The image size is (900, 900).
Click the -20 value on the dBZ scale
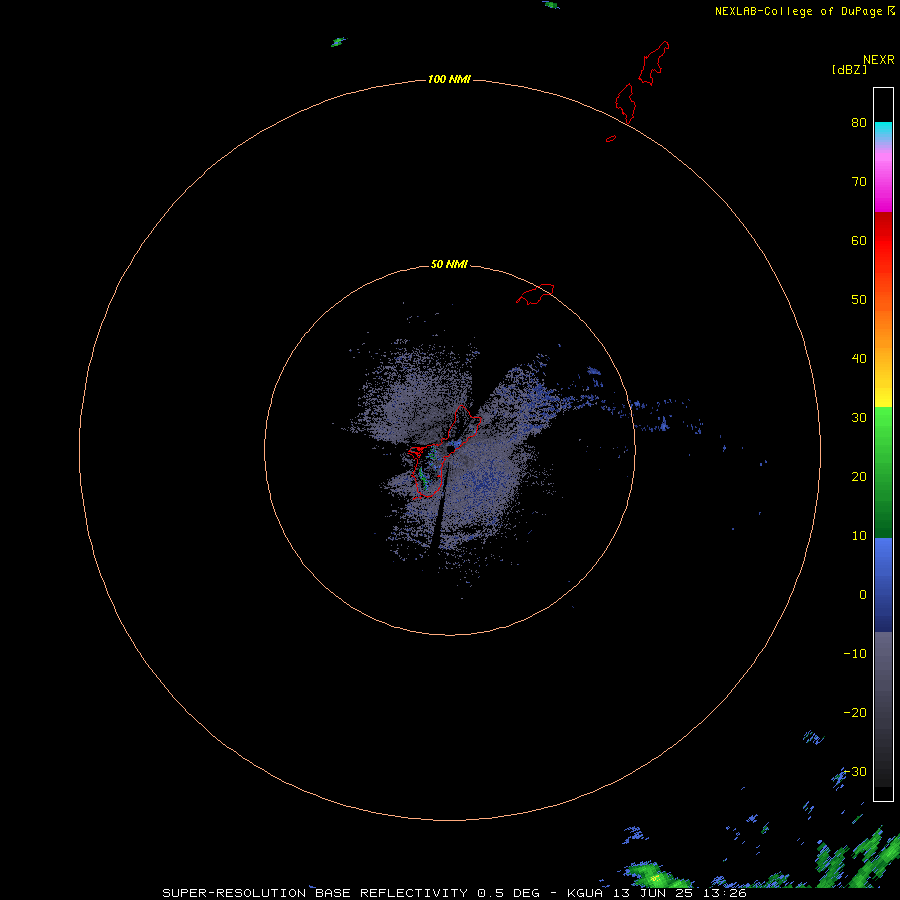pos(855,712)
